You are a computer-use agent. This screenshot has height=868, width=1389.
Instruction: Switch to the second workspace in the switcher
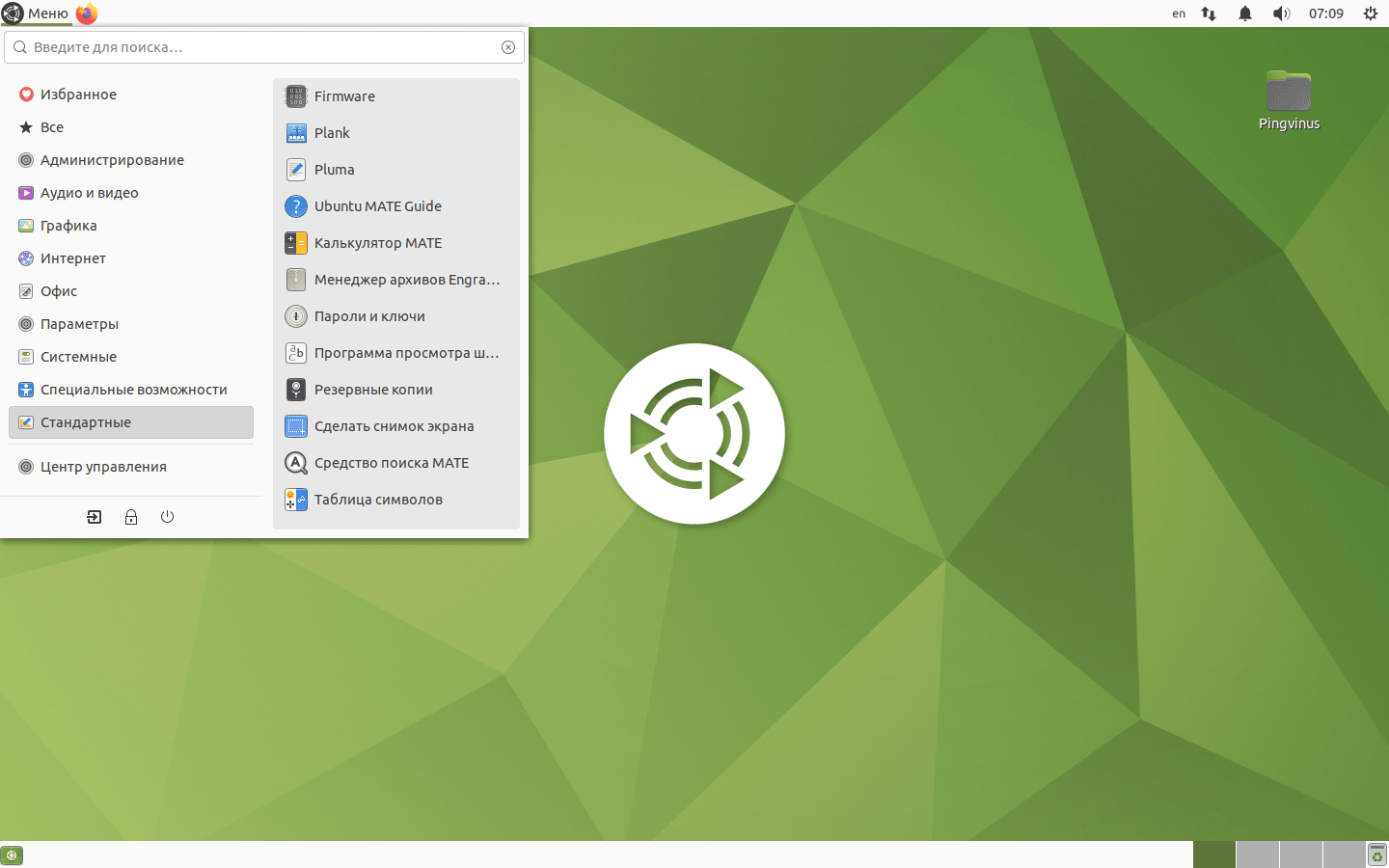pos(1258,854)
